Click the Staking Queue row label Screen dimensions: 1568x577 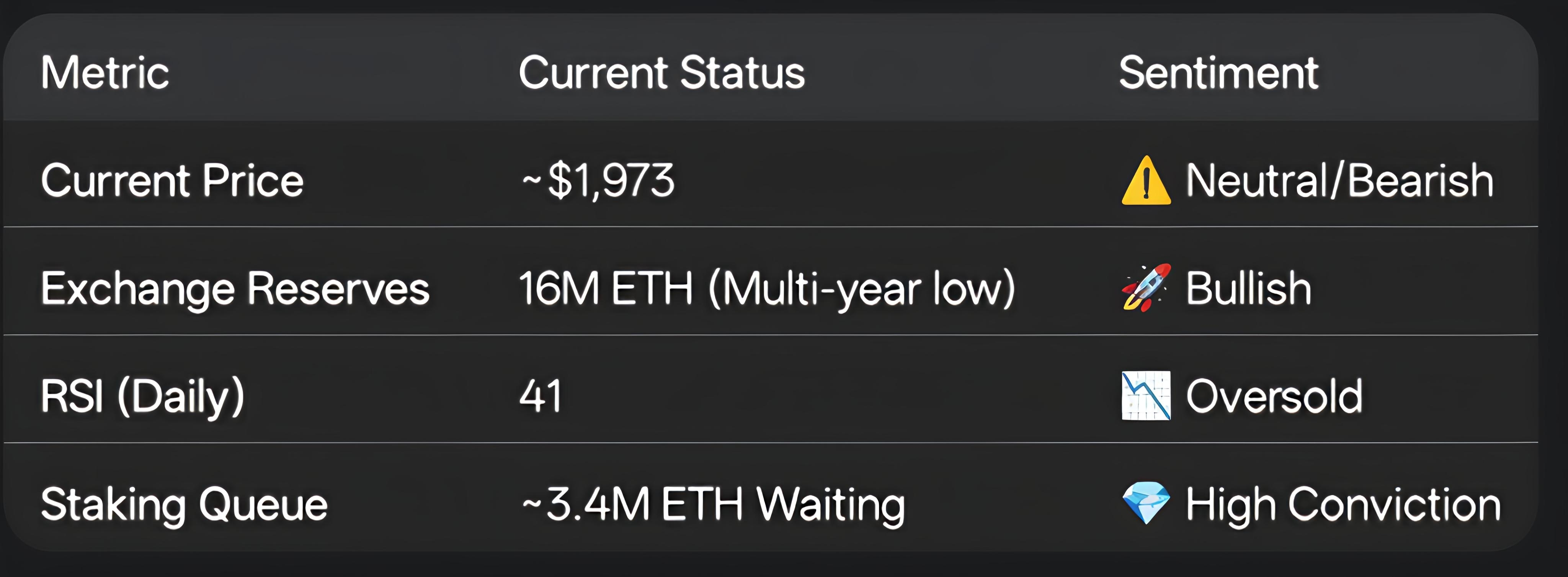tap(184, 505)
